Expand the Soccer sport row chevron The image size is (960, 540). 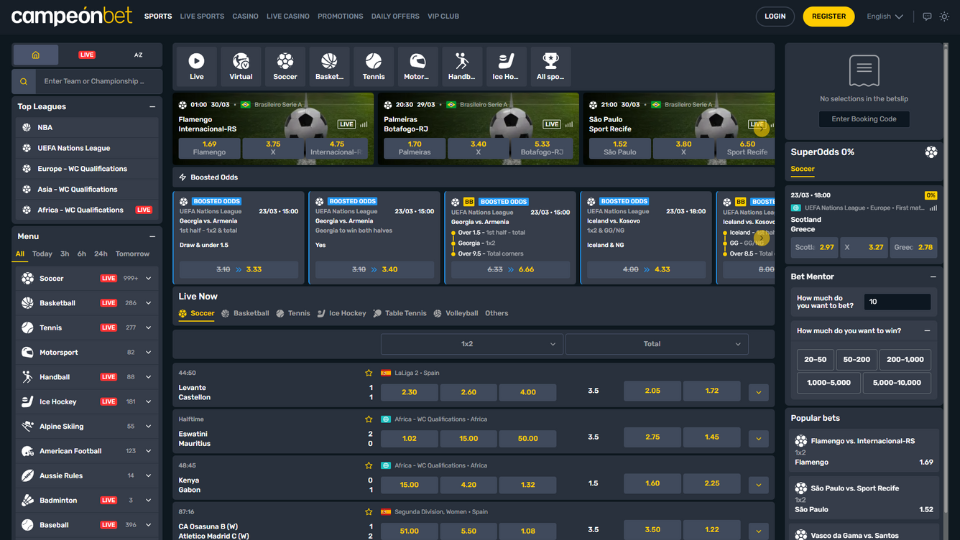148,279
